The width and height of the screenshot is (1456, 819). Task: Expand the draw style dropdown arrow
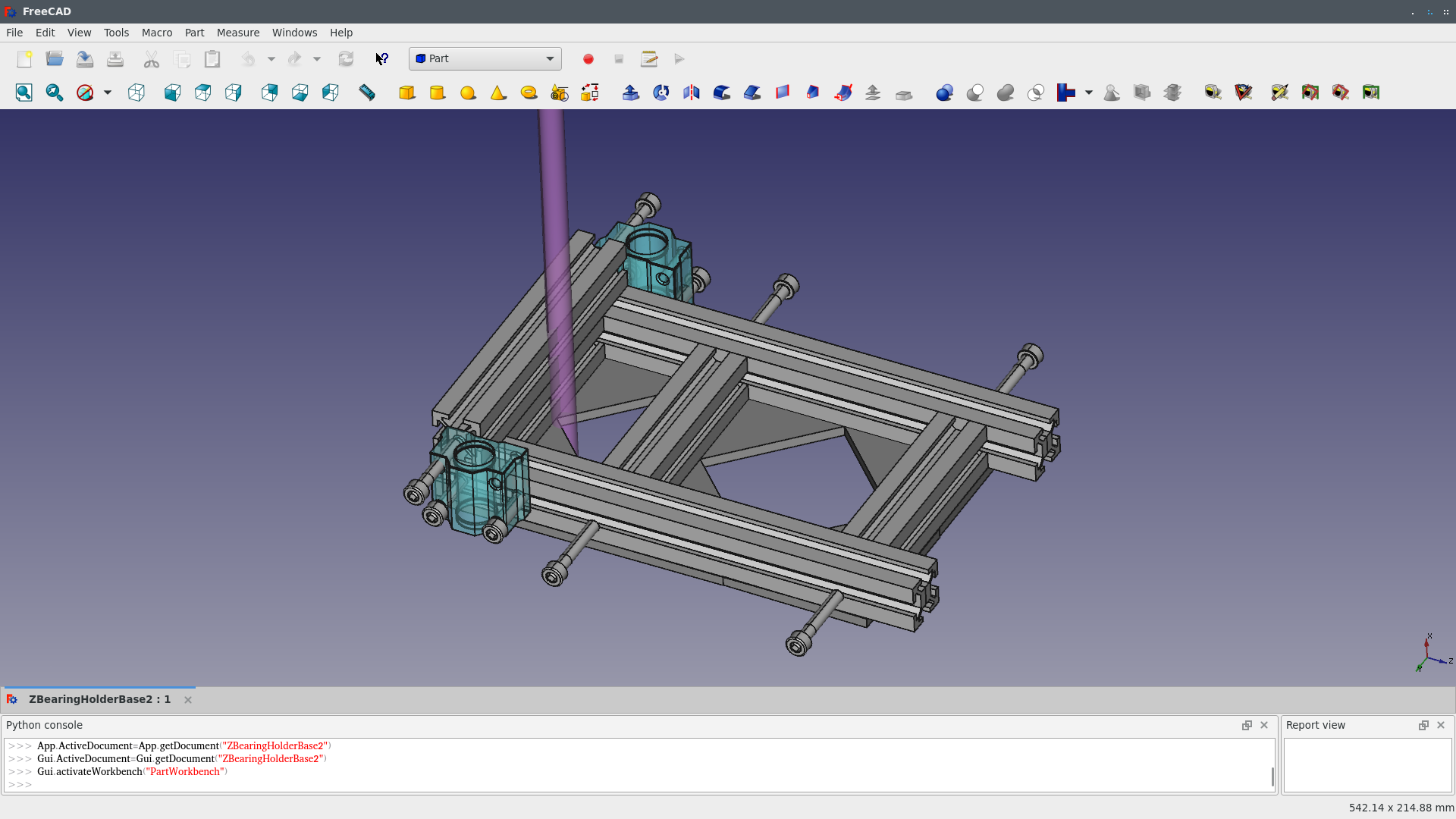(x=108, y=93)
